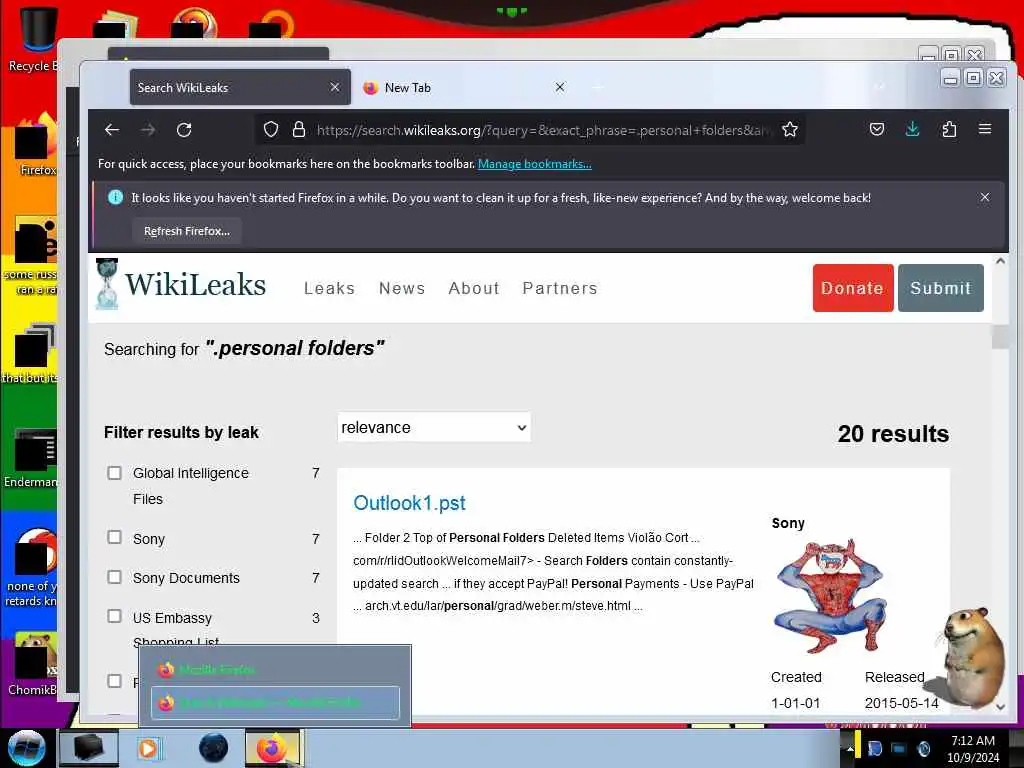
Task: Click the forward navigation arrow
Action: (148, 130)
